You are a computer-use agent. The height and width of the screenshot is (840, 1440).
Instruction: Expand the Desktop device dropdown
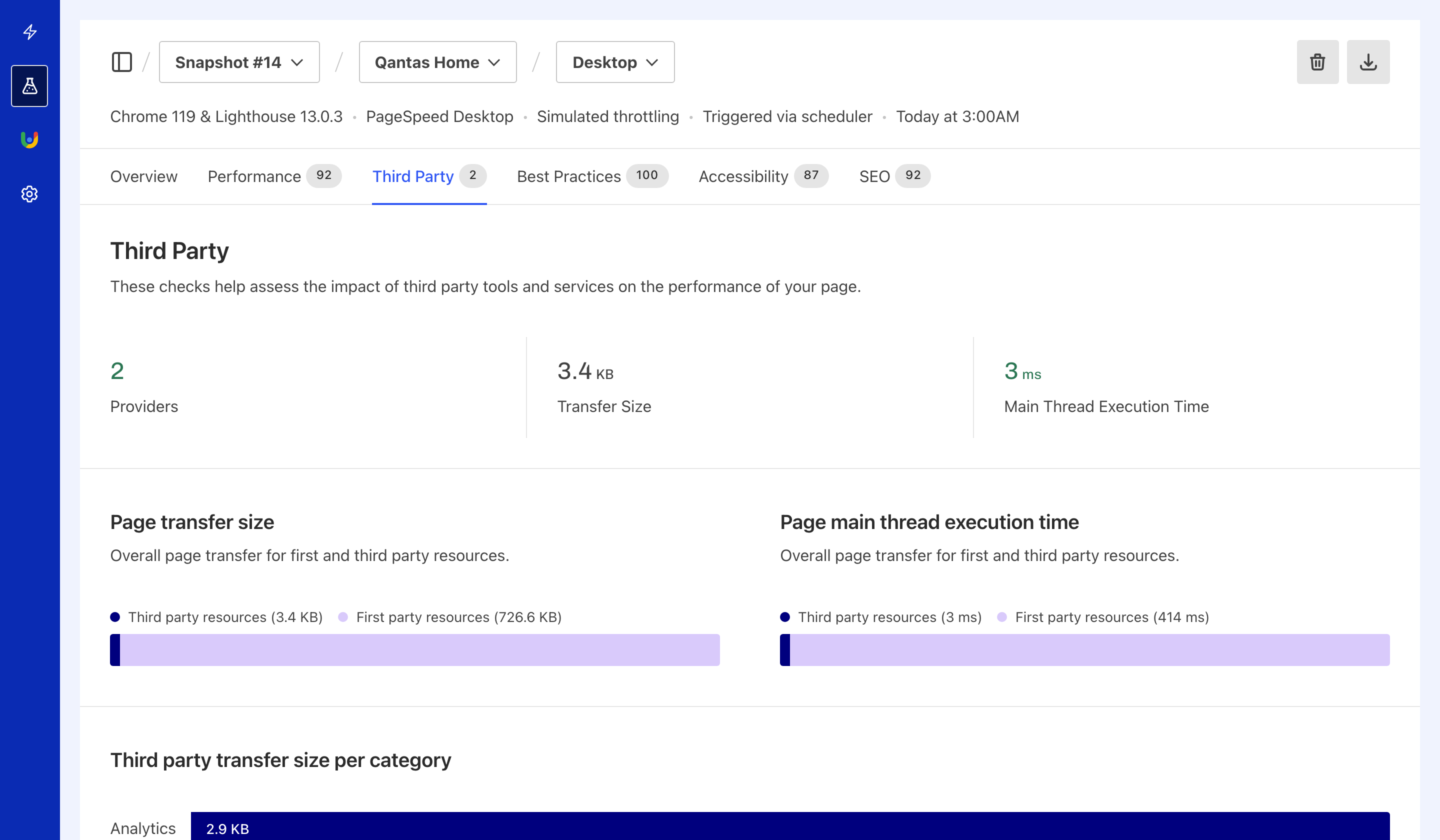[615, 61]
